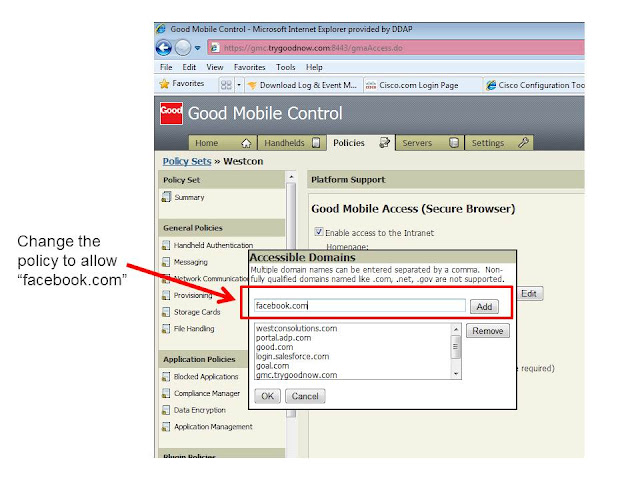Click the page icon in the address bar
640x480 pixels.
214,48
